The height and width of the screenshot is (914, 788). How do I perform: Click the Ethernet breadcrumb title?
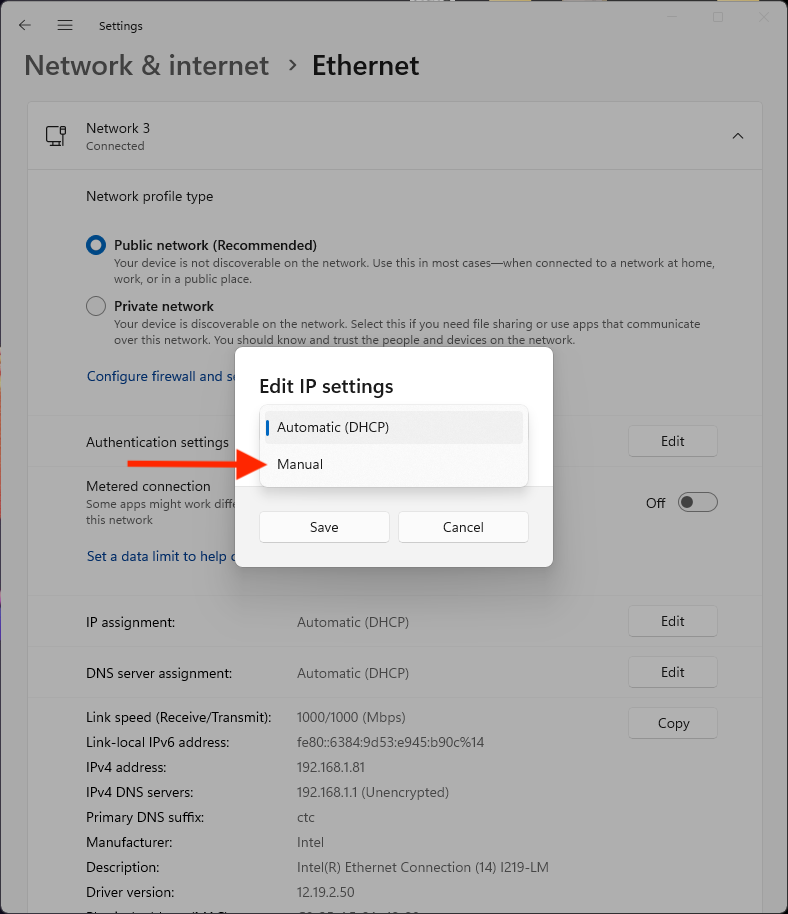click(x=365, y=66)
